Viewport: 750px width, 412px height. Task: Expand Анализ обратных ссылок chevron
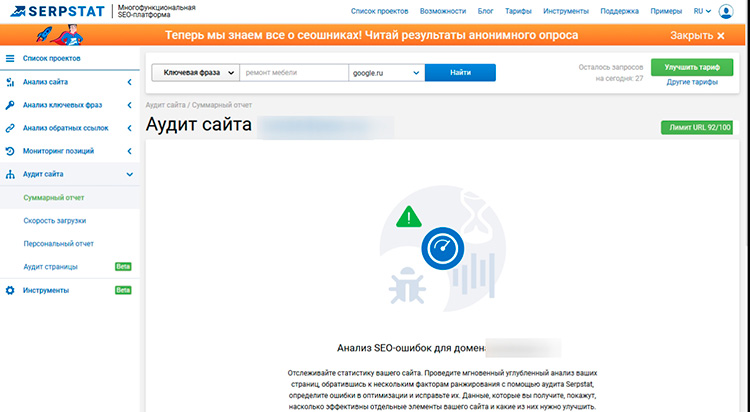tap(130, 128)
